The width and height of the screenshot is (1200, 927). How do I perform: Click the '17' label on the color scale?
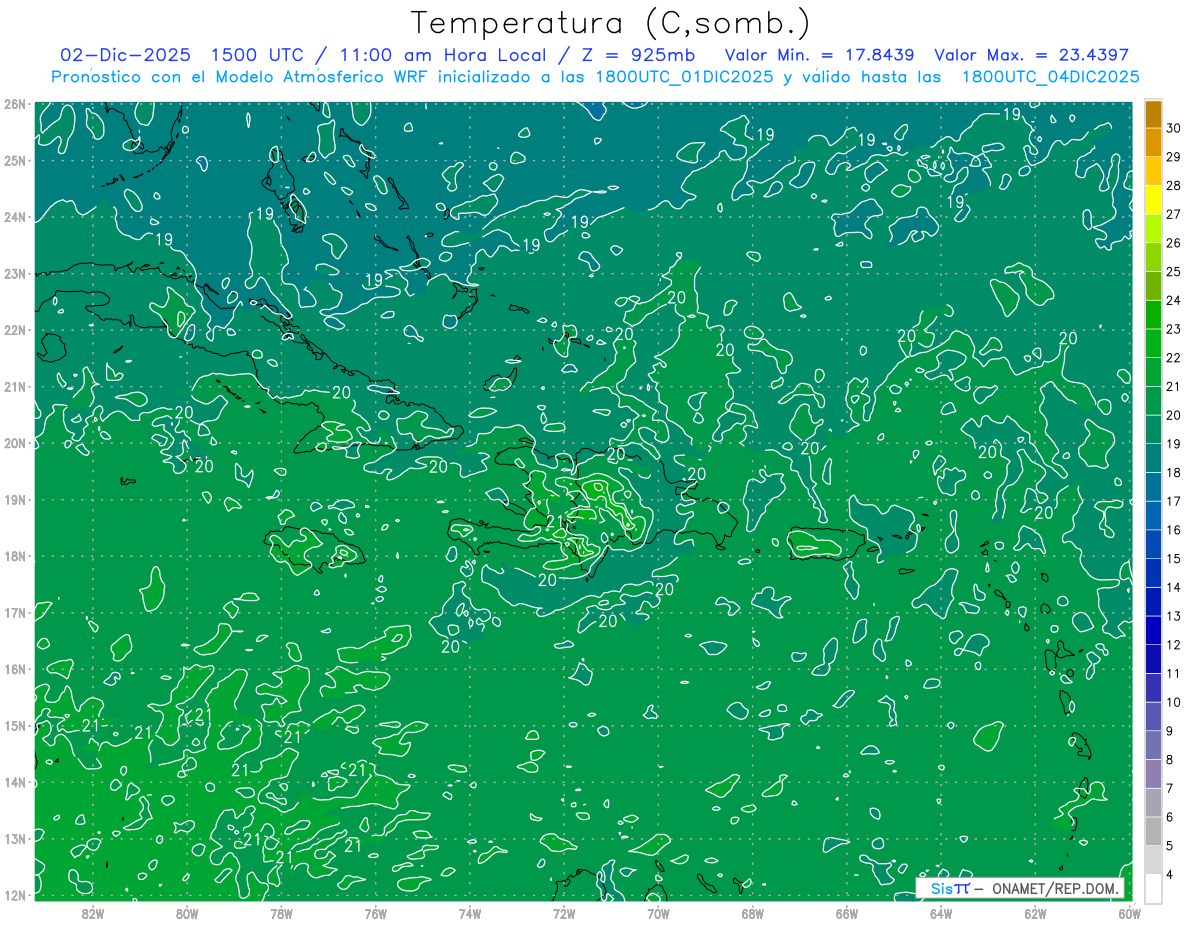click(x=1174, y=501)
